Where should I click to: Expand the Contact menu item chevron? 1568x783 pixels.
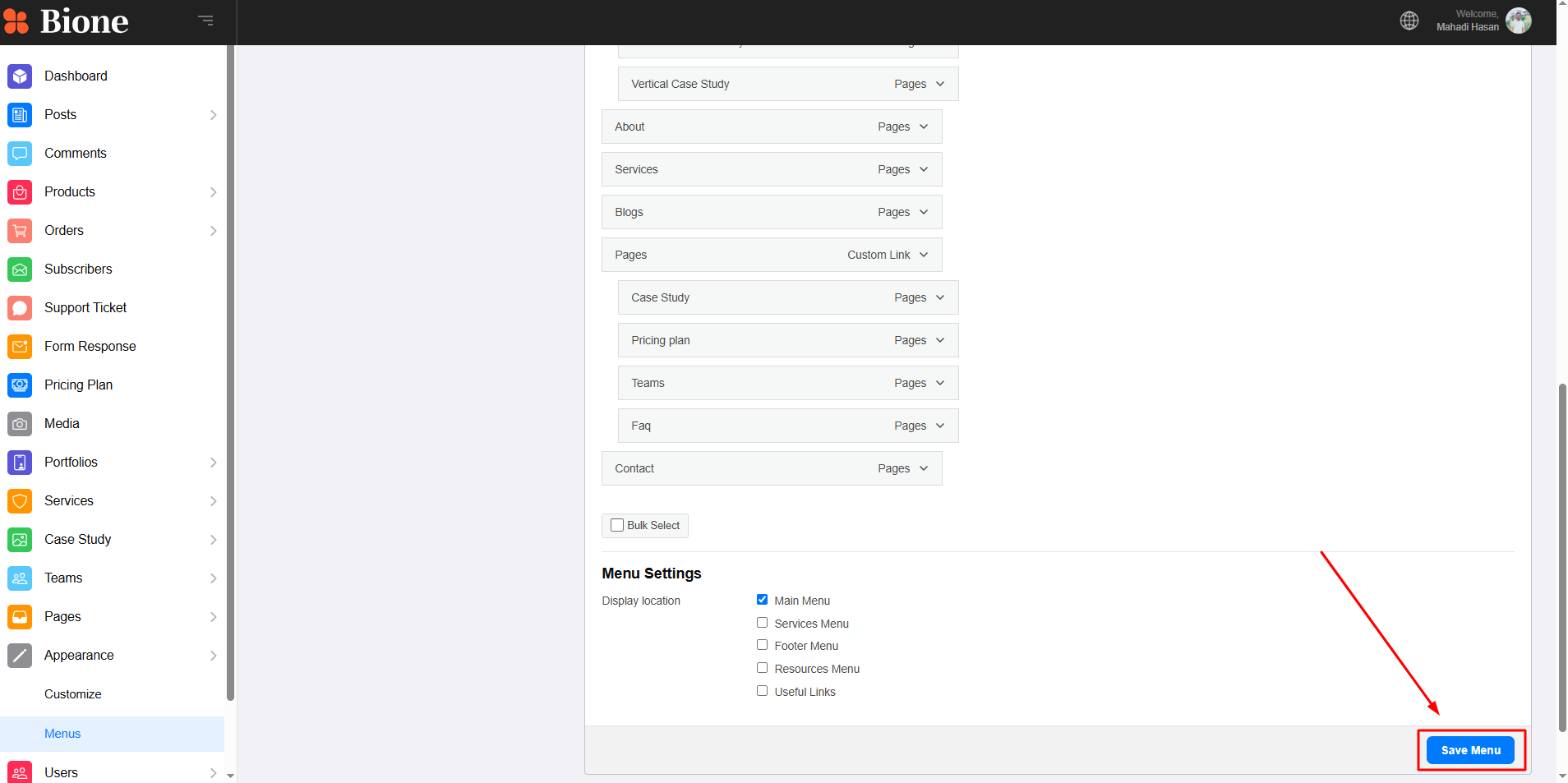924,468
